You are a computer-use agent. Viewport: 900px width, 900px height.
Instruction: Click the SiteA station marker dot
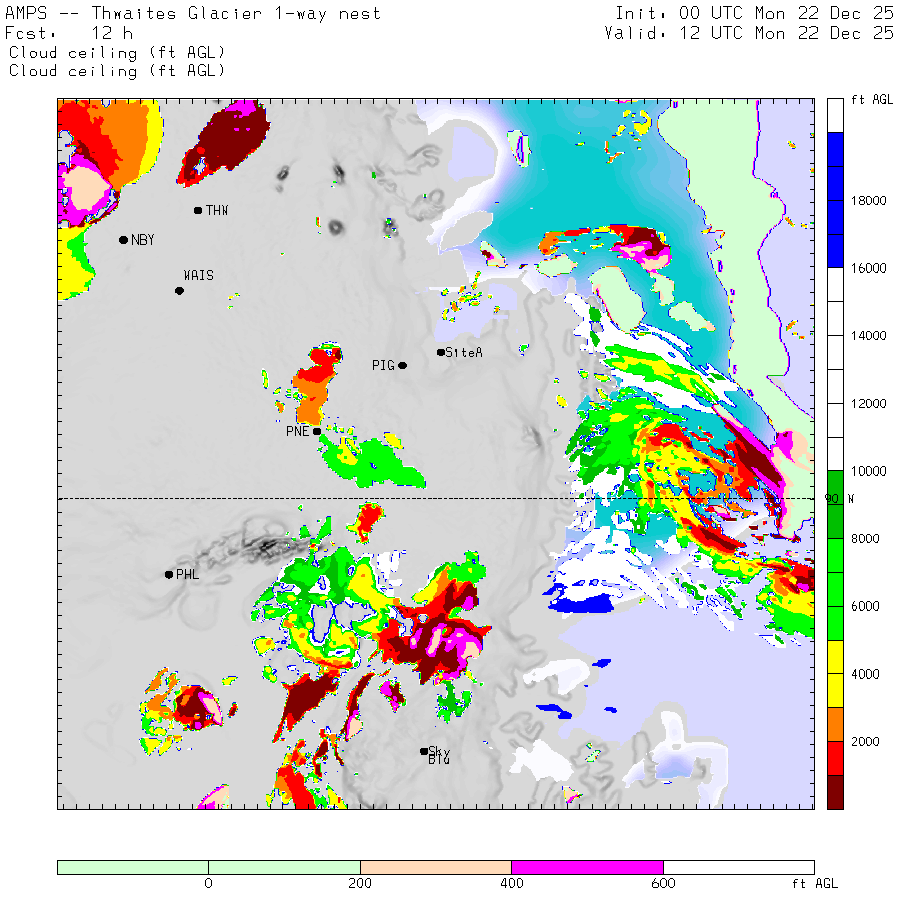point(441,352)
